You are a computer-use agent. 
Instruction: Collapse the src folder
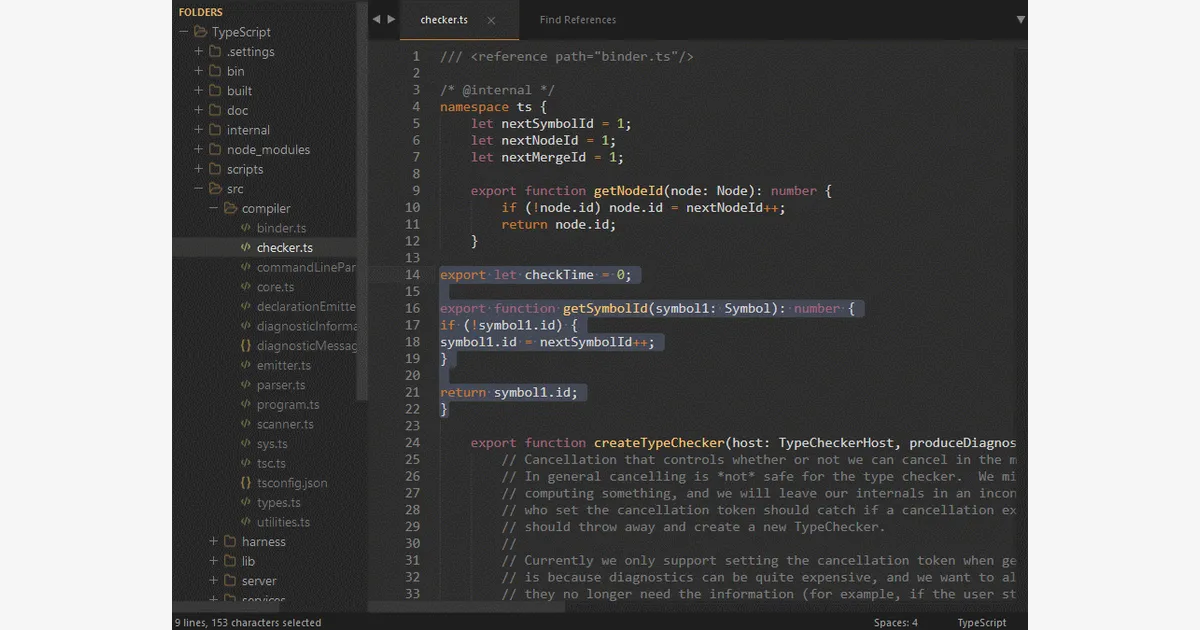point(199,189)
